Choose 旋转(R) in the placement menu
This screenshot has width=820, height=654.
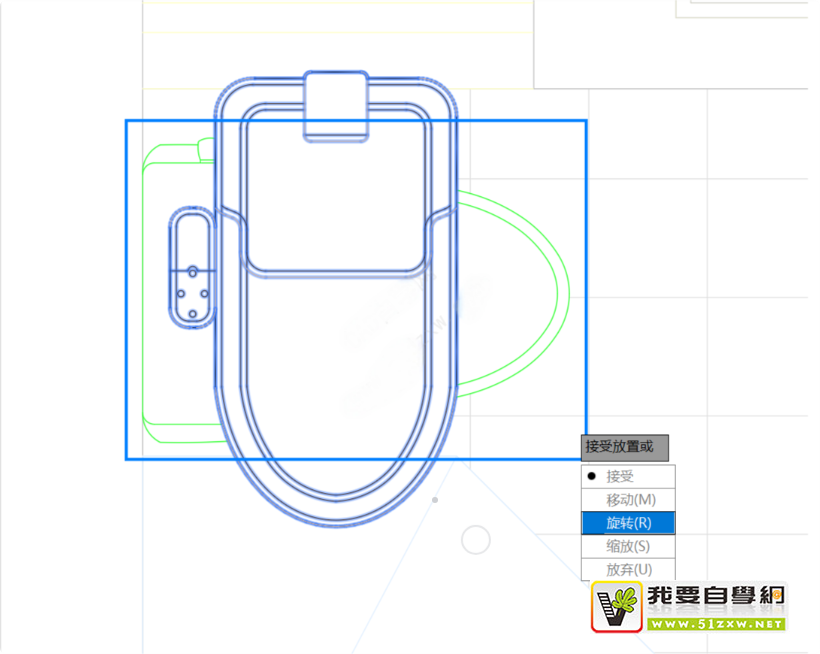pos(628,522)
